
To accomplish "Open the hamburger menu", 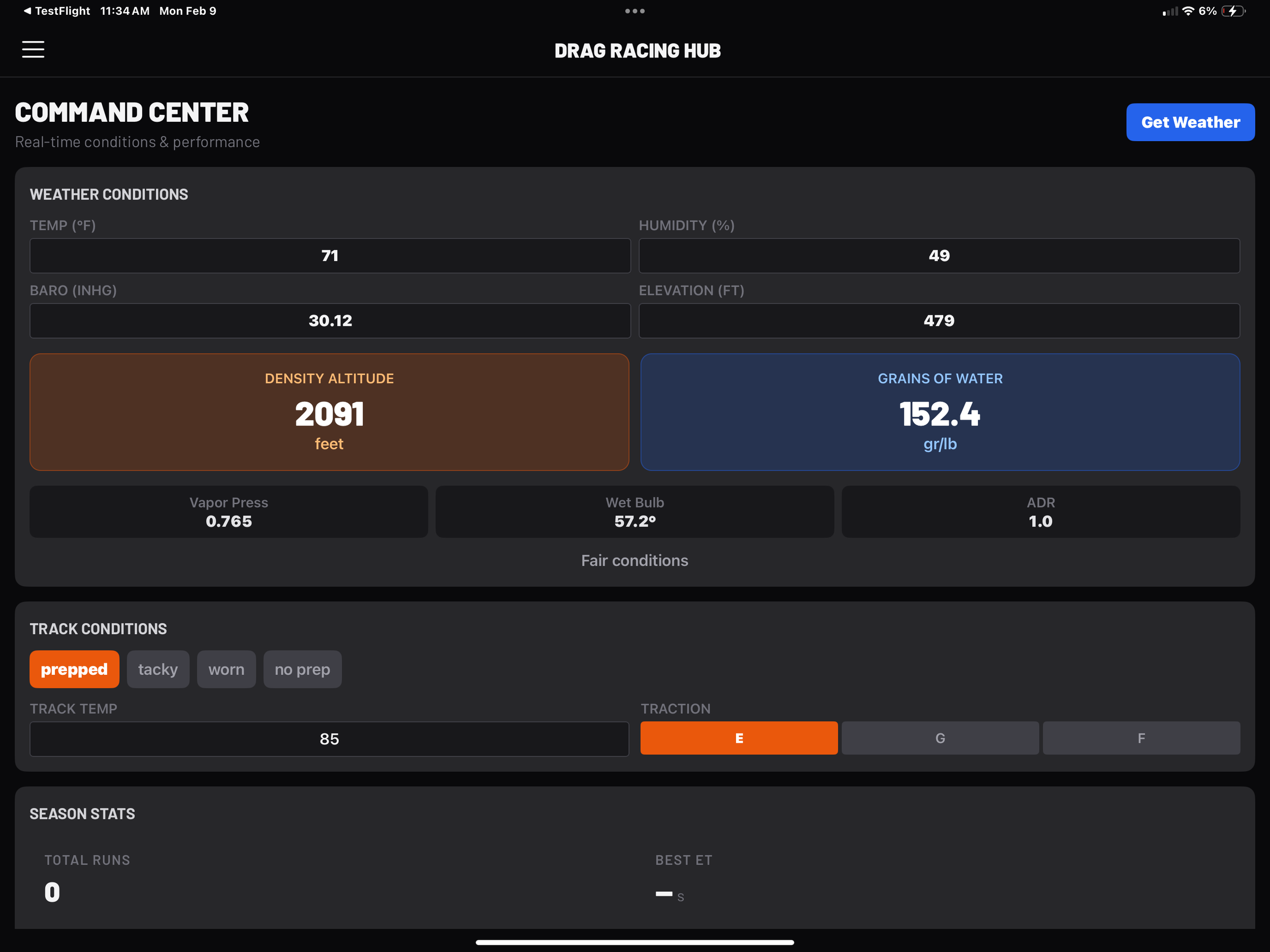I will 33,49.
